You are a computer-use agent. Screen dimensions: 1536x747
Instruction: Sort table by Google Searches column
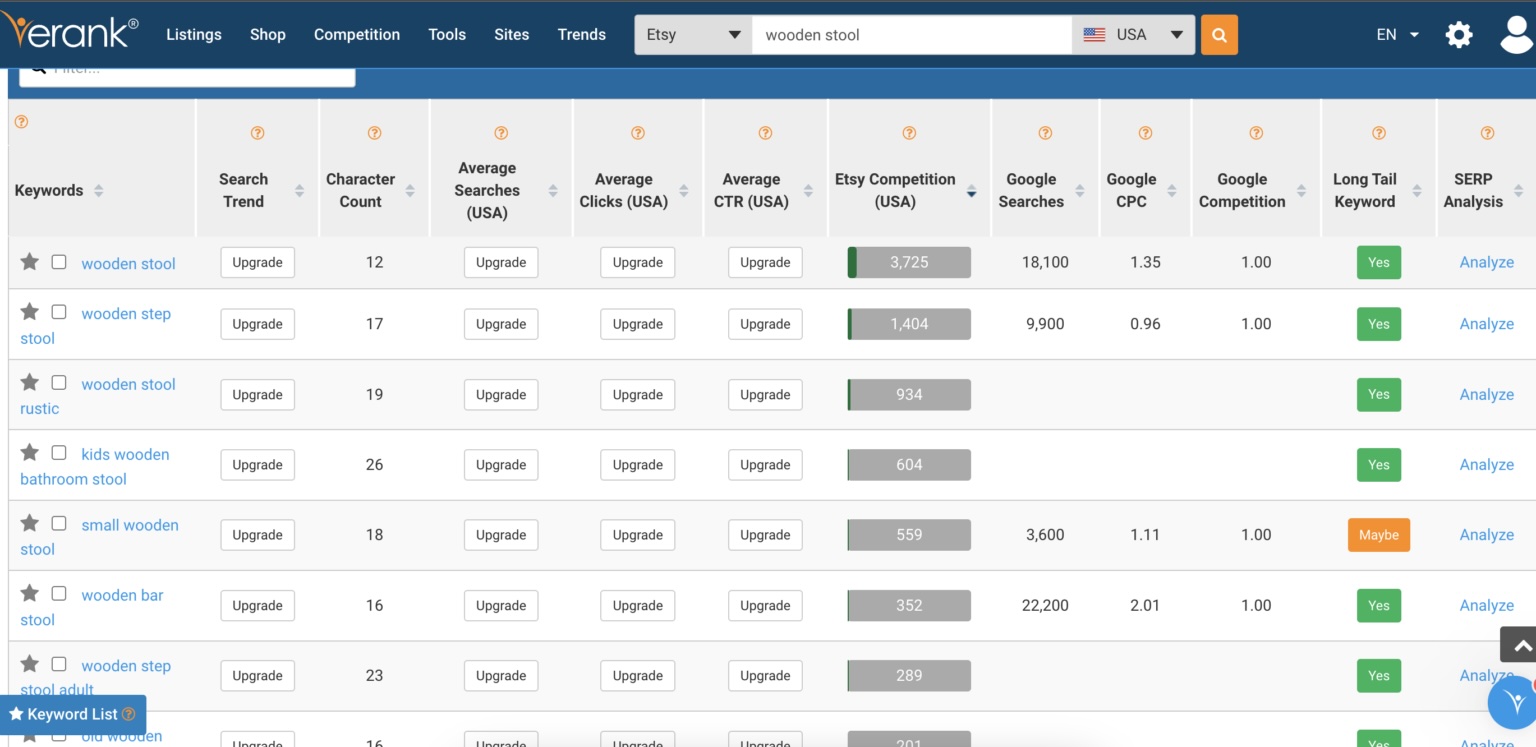[1080, 191]
